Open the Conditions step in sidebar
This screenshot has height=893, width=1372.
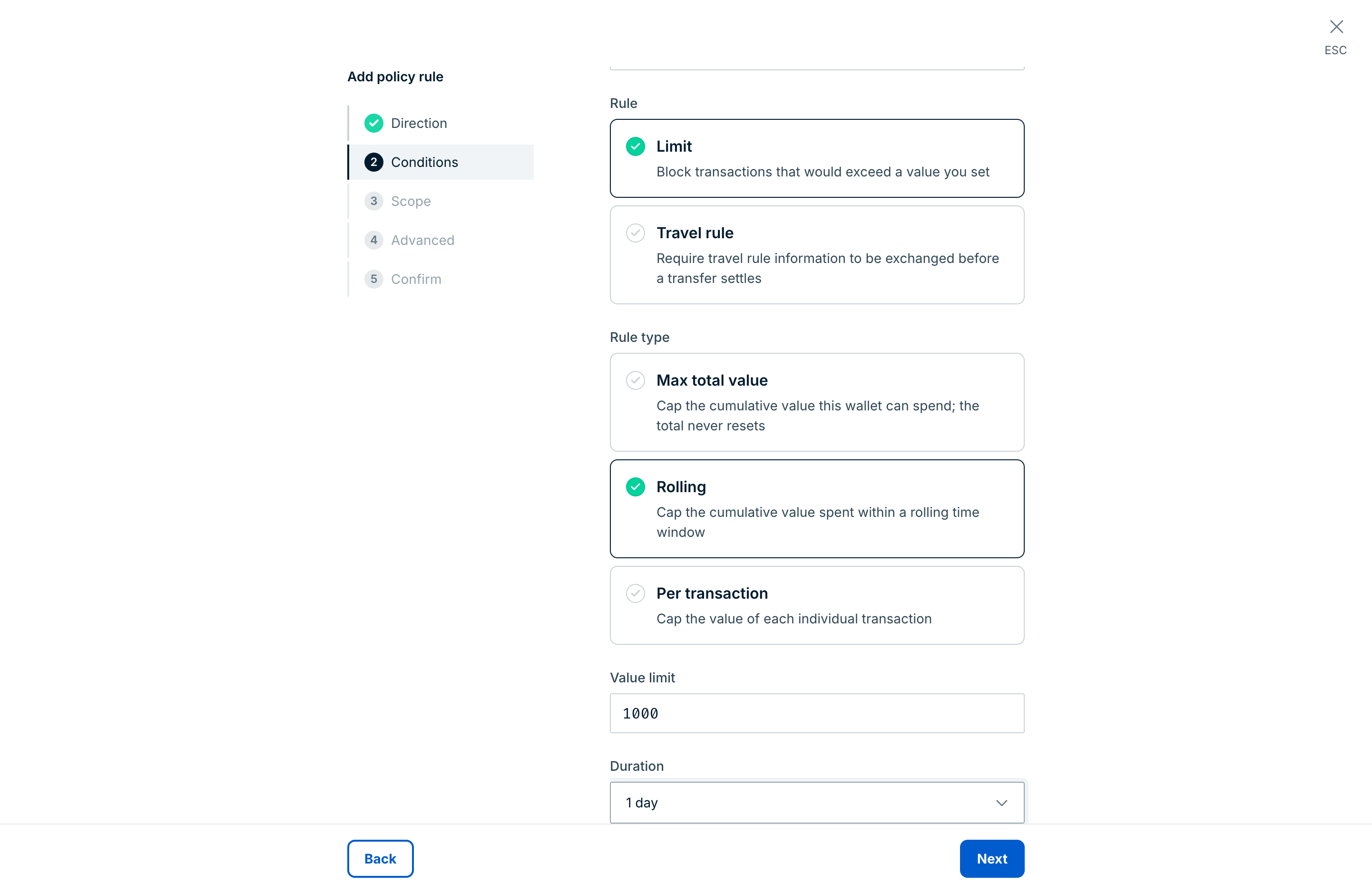click(x=441, y=163)
